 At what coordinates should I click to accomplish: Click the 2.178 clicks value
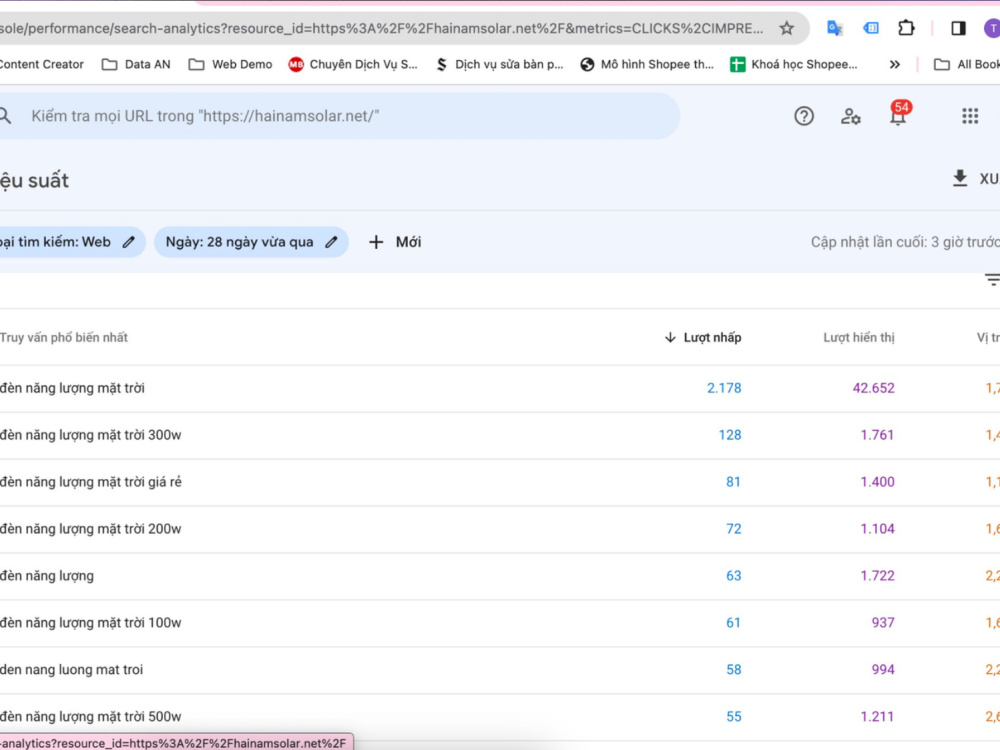point(724,388)
